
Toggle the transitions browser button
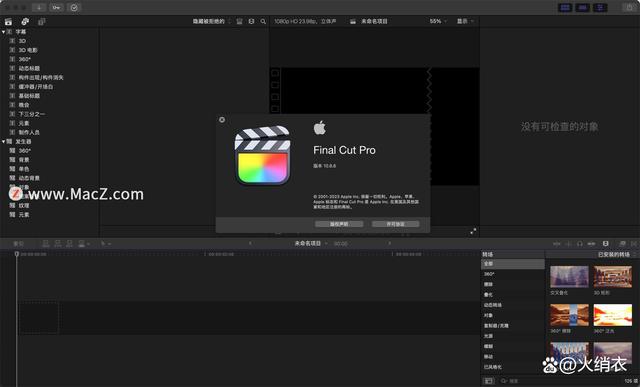(x=634, y=244)
